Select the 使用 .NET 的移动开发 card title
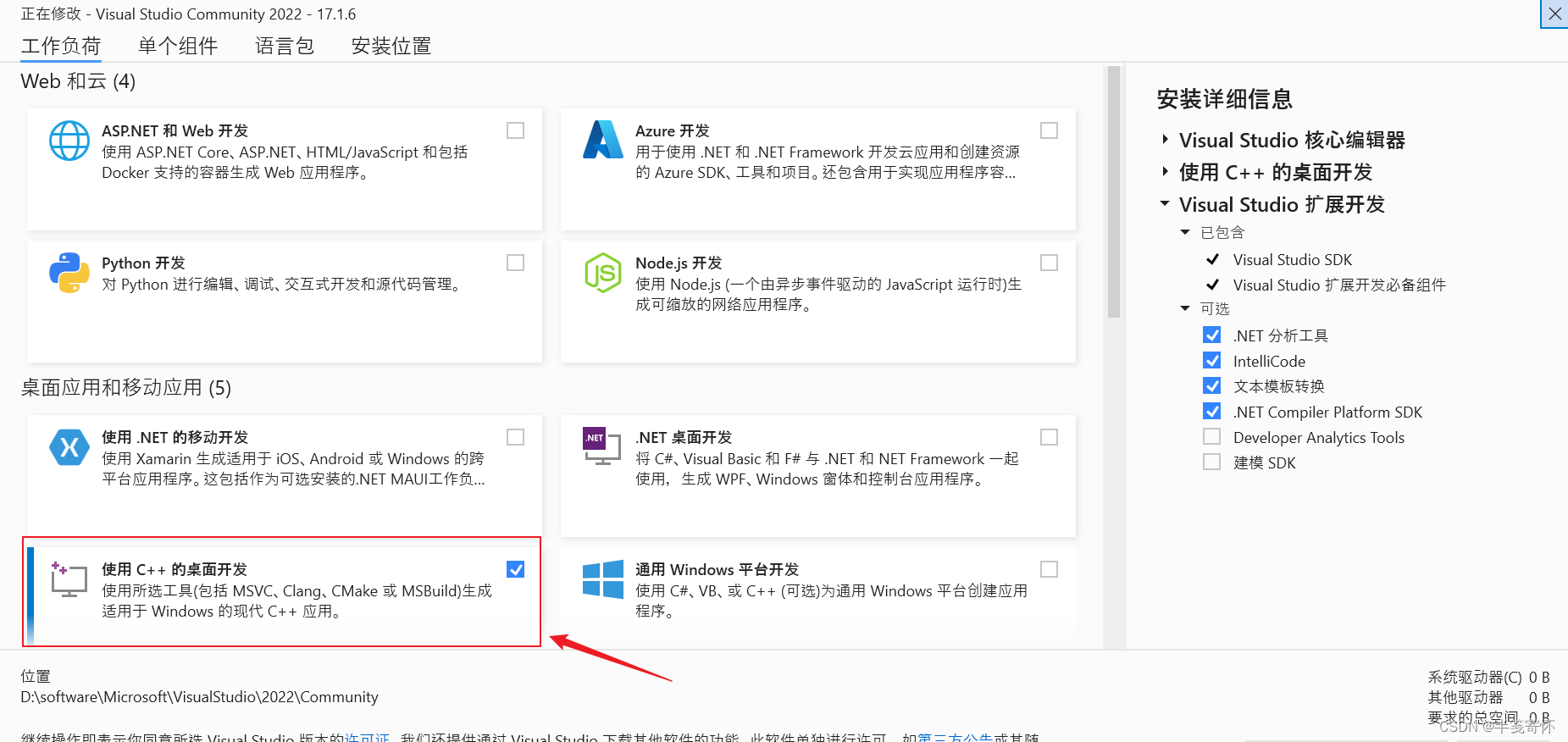 (x=175, y=437)
